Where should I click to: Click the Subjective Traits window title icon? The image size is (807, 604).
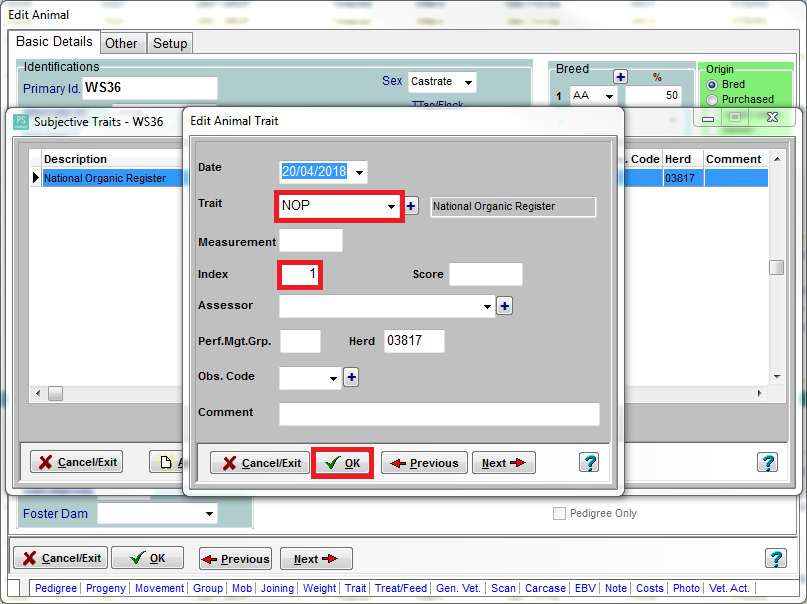[x=21, y=121]
